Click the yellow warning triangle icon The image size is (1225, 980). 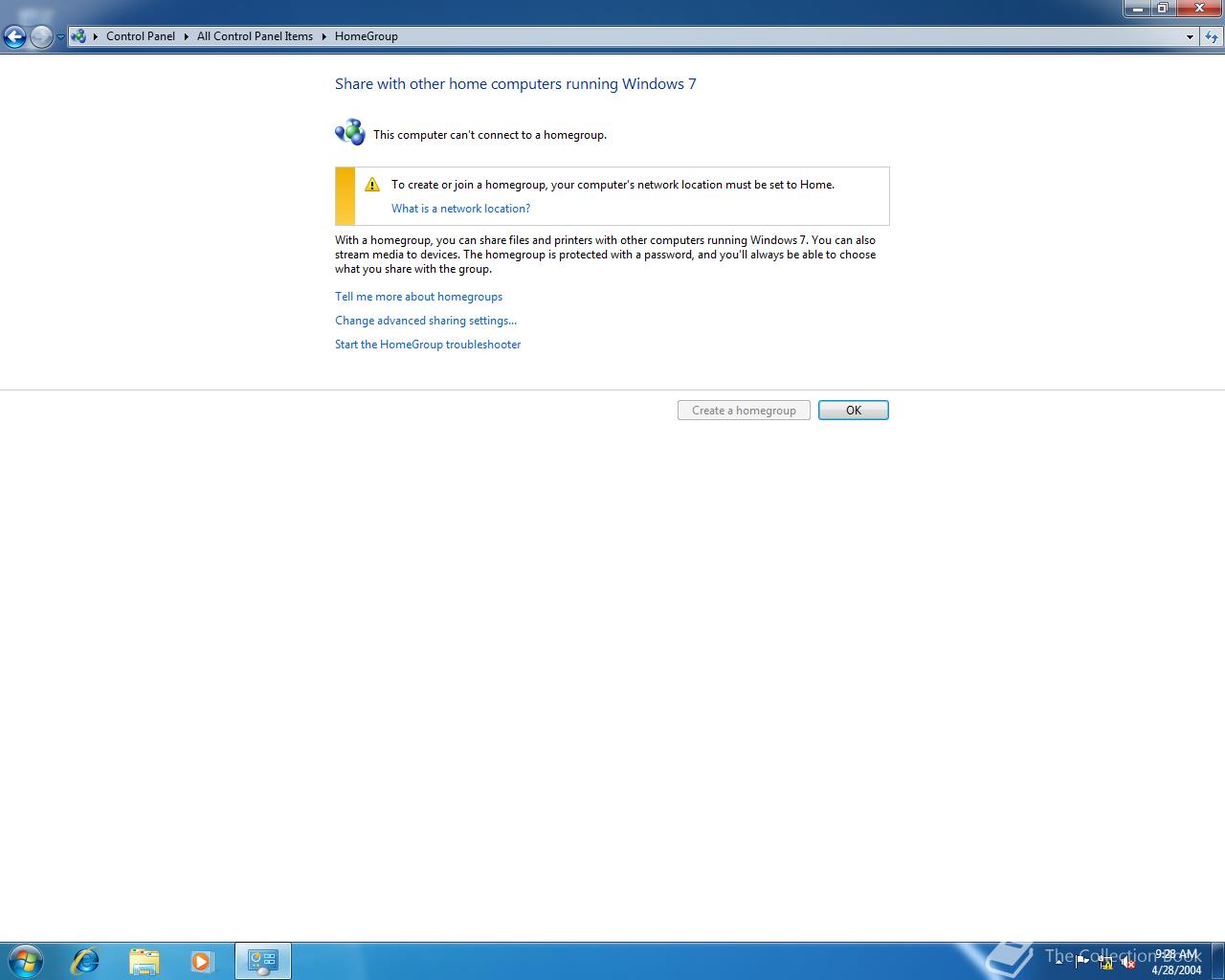pyautogui.click(x=372, y=185)
